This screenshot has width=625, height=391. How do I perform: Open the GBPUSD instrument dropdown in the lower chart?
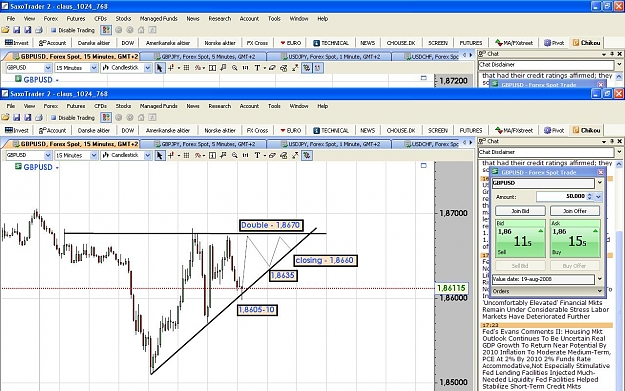click(x=48, y=155)
